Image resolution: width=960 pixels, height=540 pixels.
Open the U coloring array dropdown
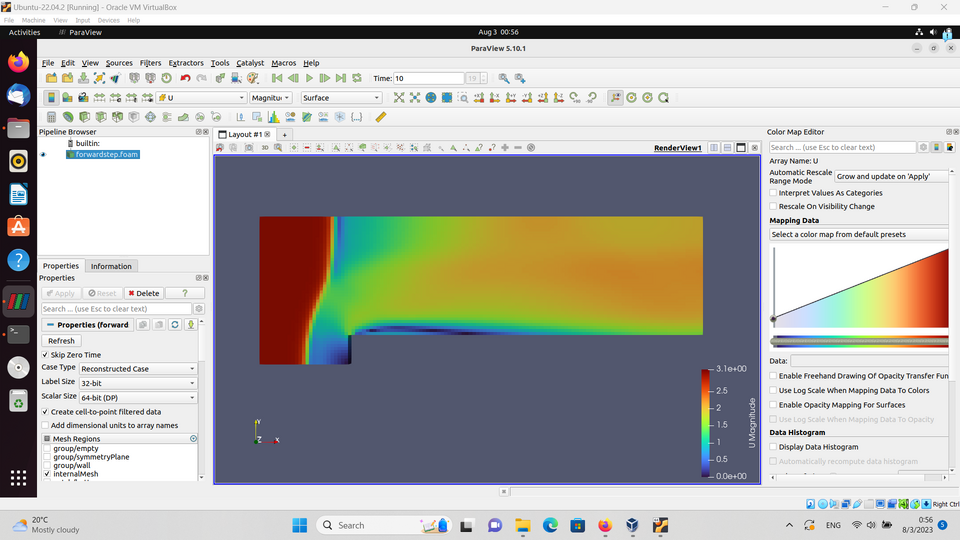(x=201, y=98)
